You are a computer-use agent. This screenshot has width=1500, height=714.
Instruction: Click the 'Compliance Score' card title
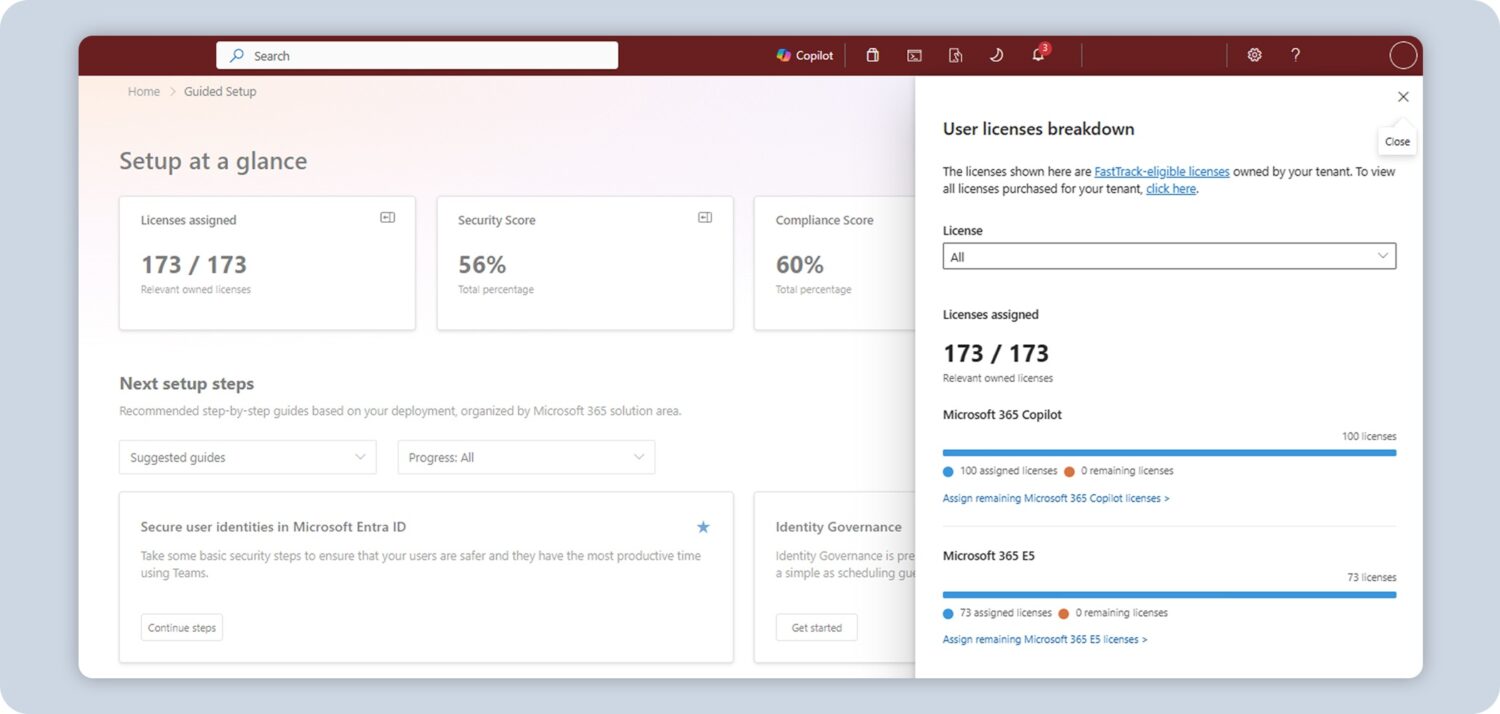(x=824, y=220)
